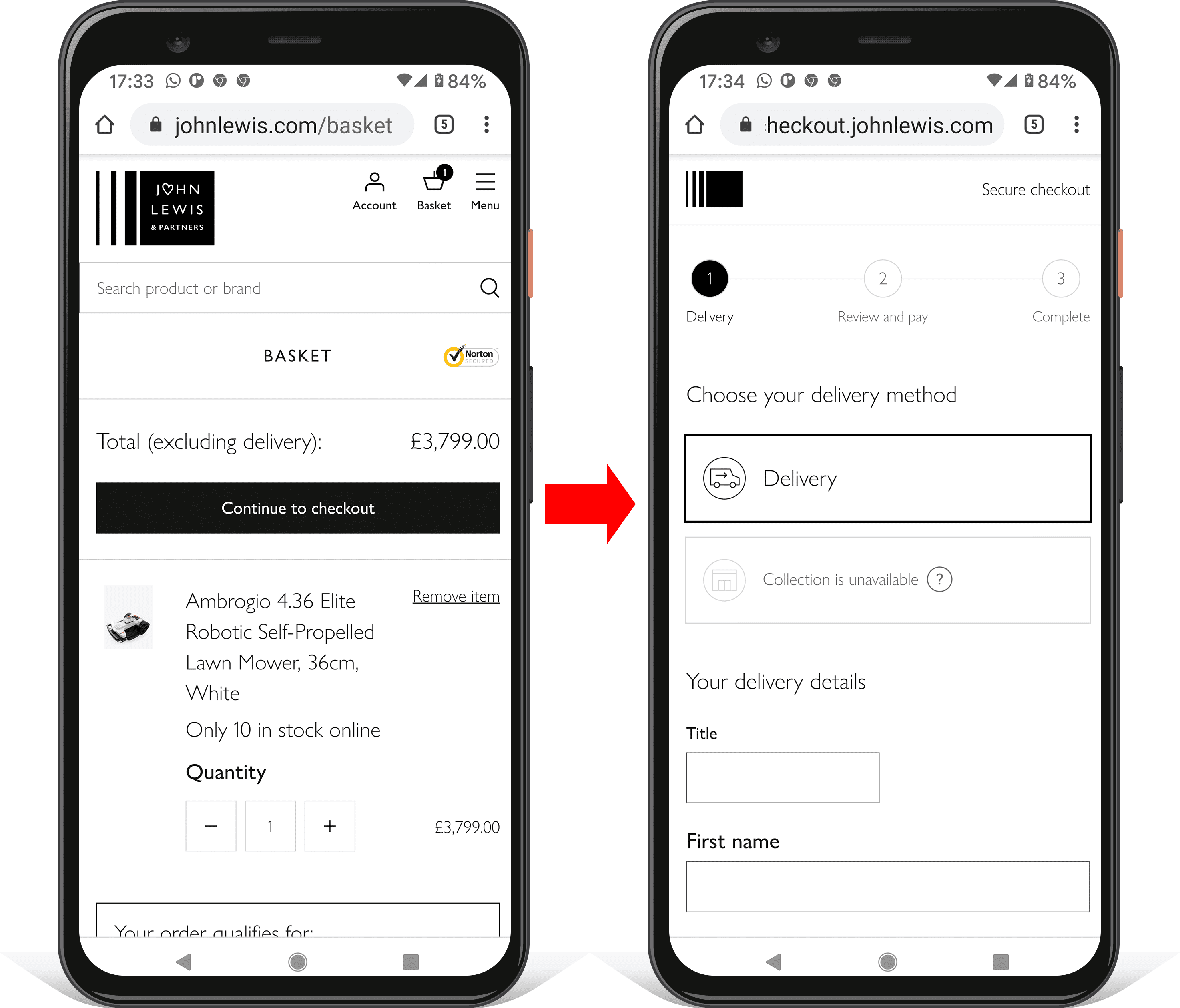Tap the plus stepper to increase quantity
This screenshot has width=1180, height=1008.
(331, 825)
